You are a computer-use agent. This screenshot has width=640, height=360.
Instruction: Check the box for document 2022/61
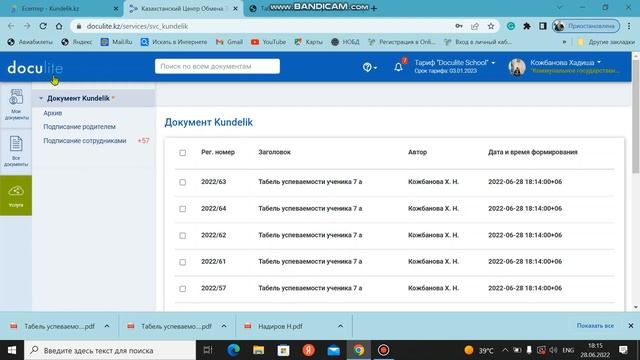coord(182,262)
